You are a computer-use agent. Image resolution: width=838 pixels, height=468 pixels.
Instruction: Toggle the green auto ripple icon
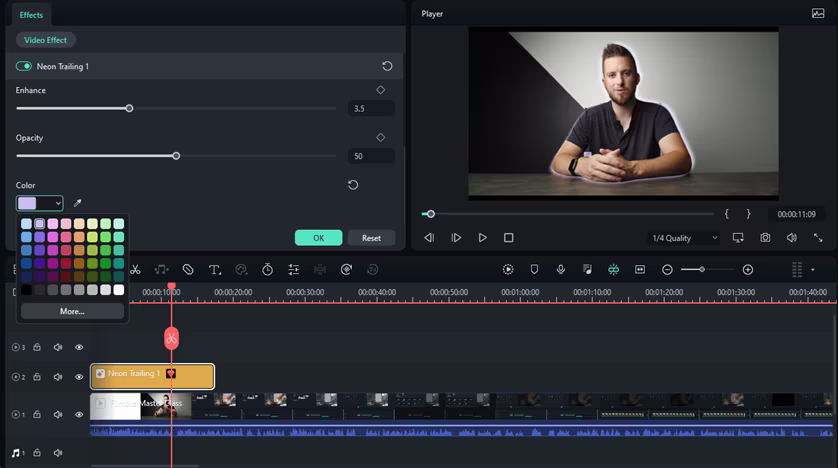[x=614, y=270]
